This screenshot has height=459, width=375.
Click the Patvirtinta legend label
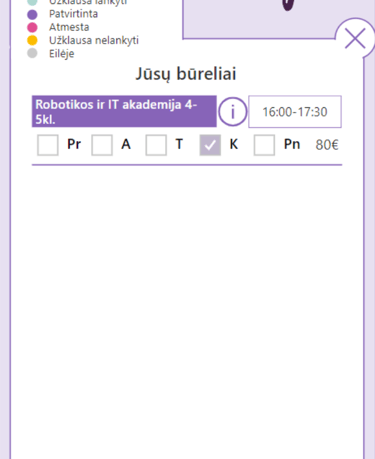click(x=73, y=14)
